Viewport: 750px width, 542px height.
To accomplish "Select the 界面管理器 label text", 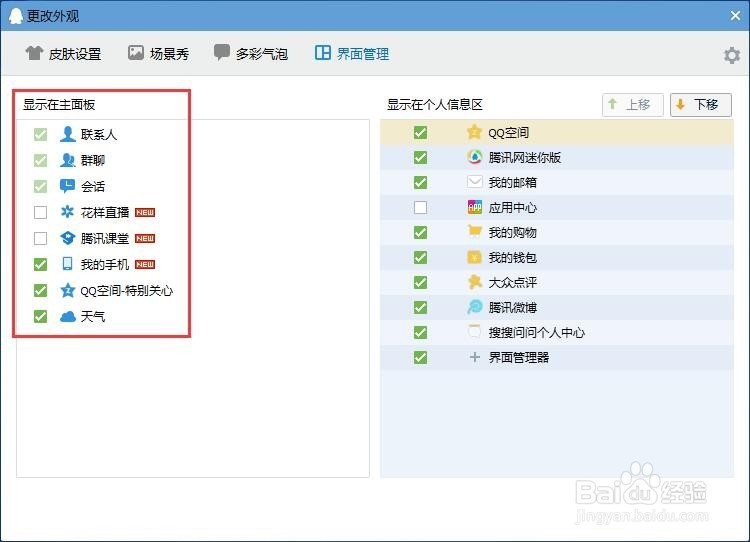I will 519,357.
